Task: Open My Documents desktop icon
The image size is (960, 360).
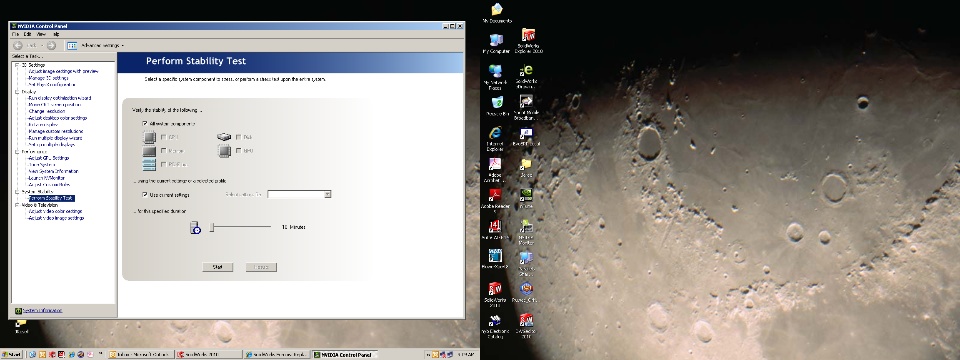Action: click(497, 10)
